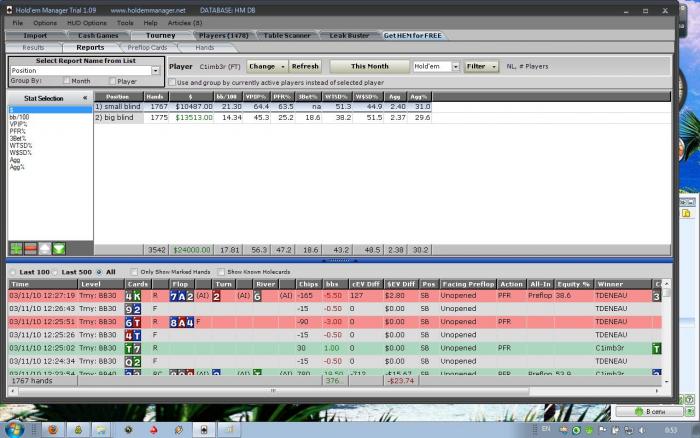
Task: Open the HUD Options menu
Action: (87, 23)
